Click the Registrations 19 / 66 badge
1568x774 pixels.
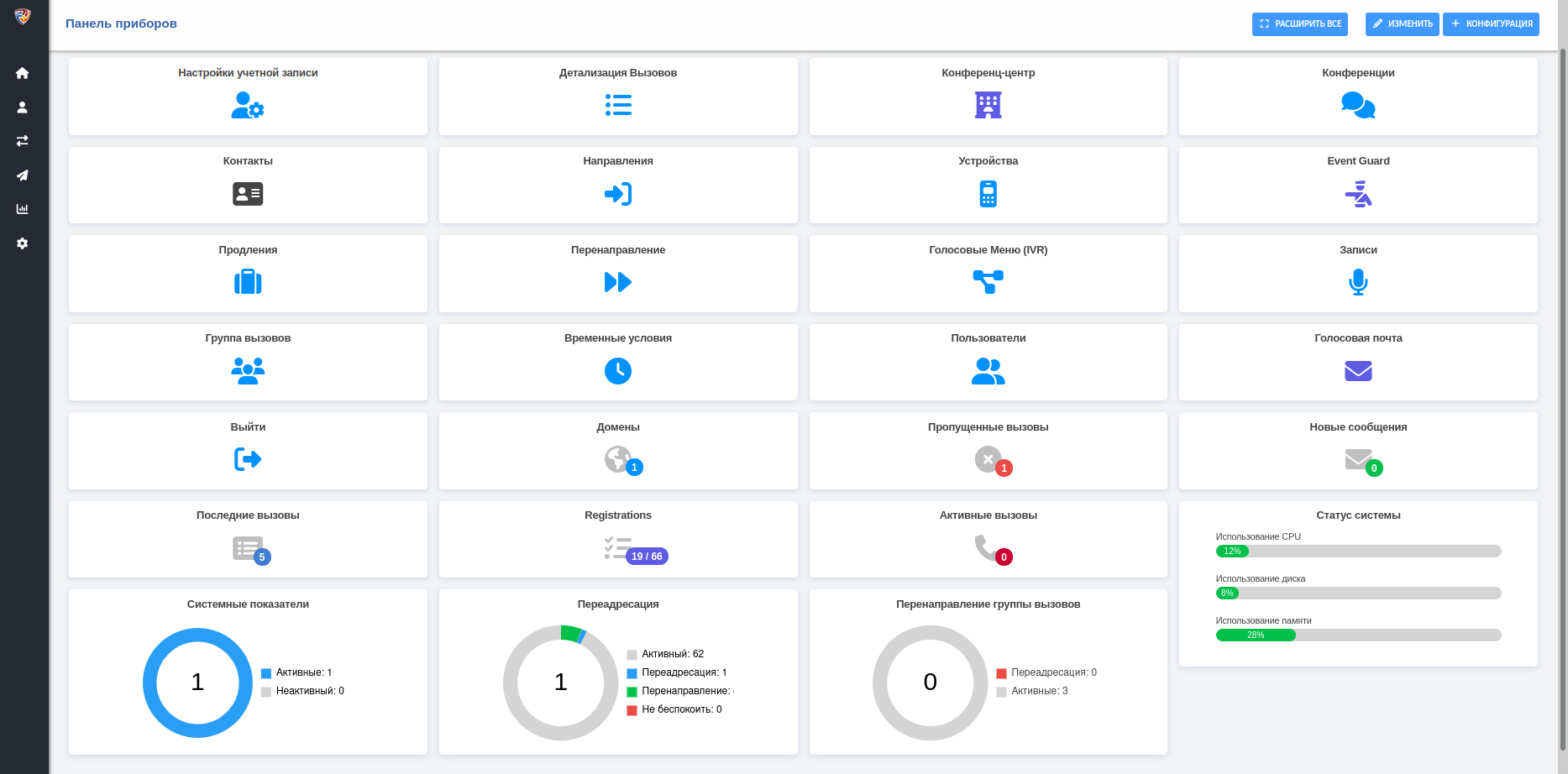(x=647, y=556)
